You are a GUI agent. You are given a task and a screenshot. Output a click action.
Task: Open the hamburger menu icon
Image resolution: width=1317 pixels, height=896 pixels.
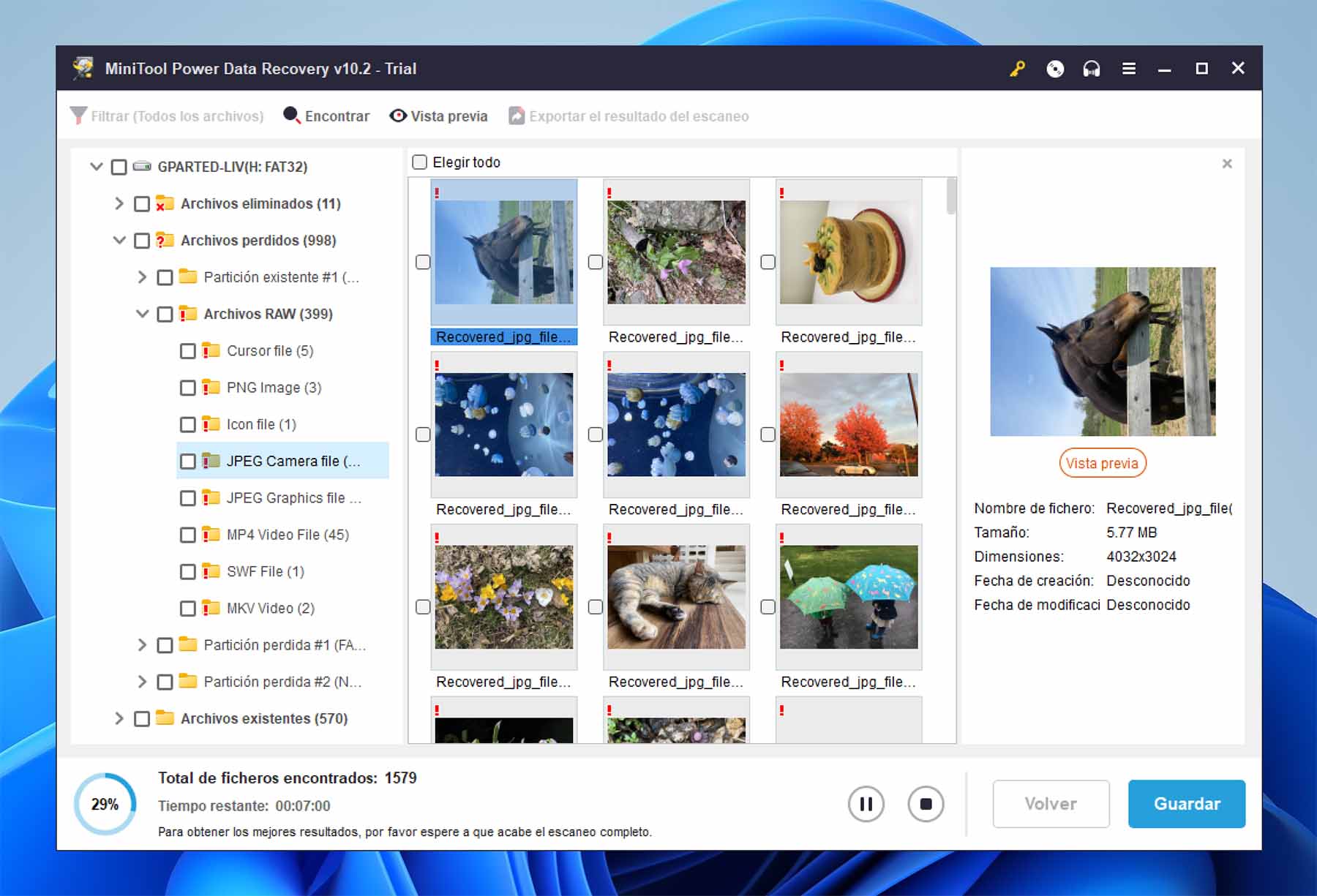pyautogui.click(x=1128, y=68)
